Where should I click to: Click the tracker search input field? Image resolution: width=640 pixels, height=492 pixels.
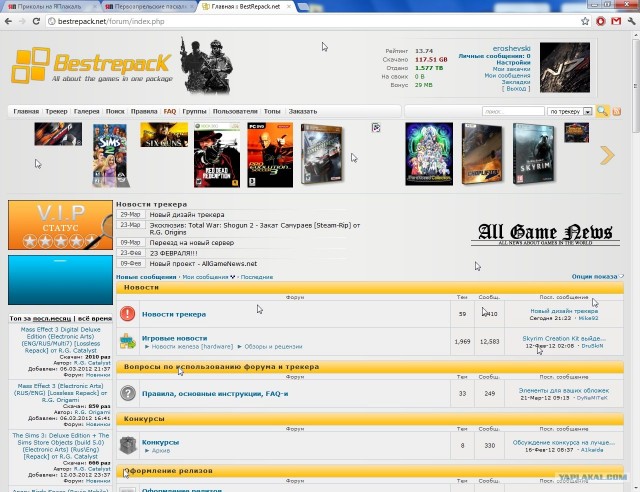pyautogui.click(x=513, y=111)
